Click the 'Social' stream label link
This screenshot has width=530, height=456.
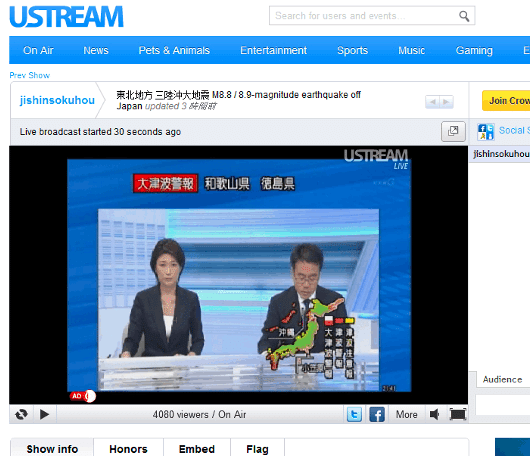(x=514, y=130)
